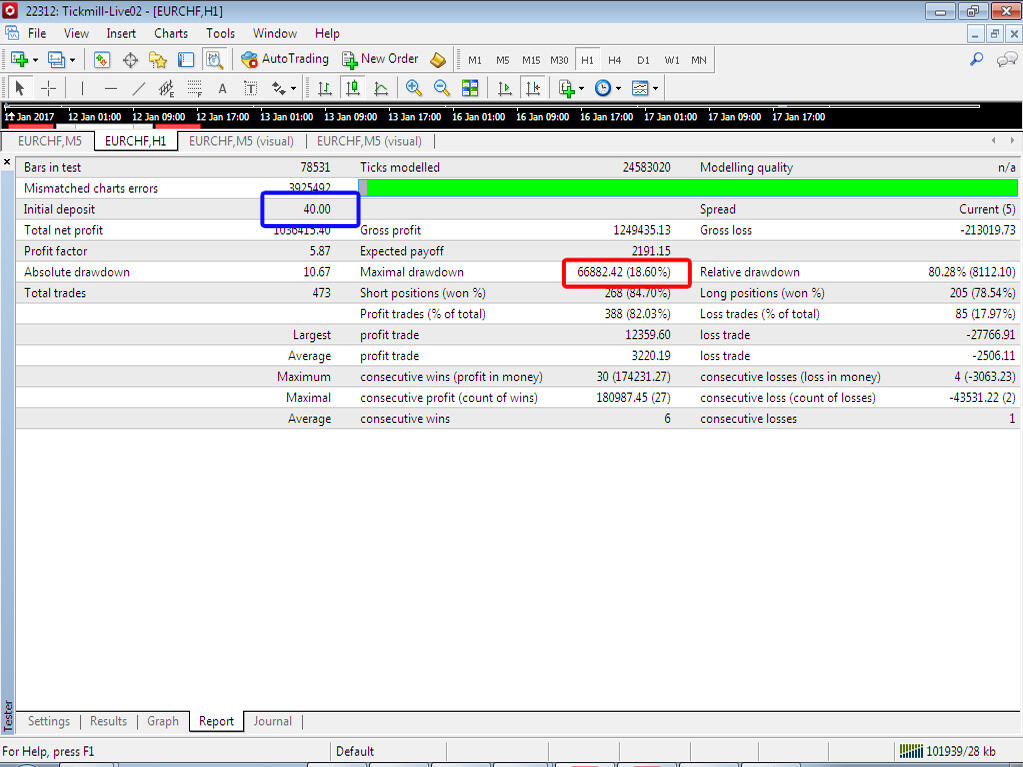Select the Text Label (T) tool
Screen dimensions: 1023x767
click(x=251, y=88)
